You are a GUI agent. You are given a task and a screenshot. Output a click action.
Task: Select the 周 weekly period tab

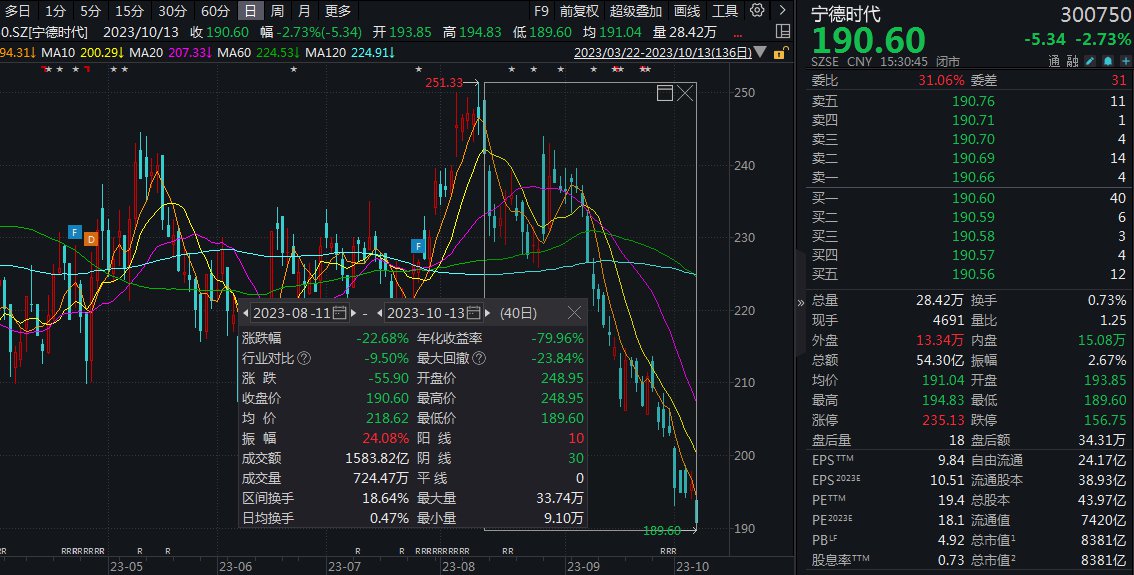277,11
